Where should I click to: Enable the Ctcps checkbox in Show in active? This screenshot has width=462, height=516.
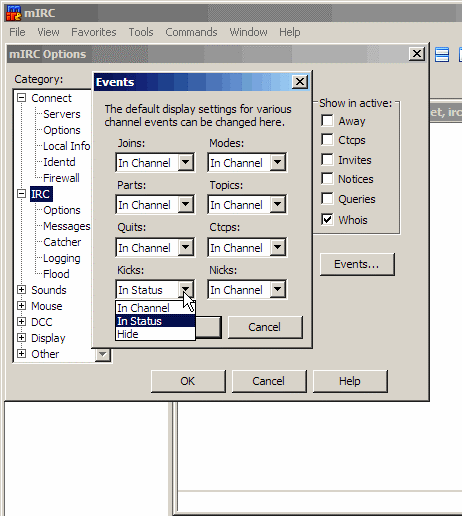(327, 140)
